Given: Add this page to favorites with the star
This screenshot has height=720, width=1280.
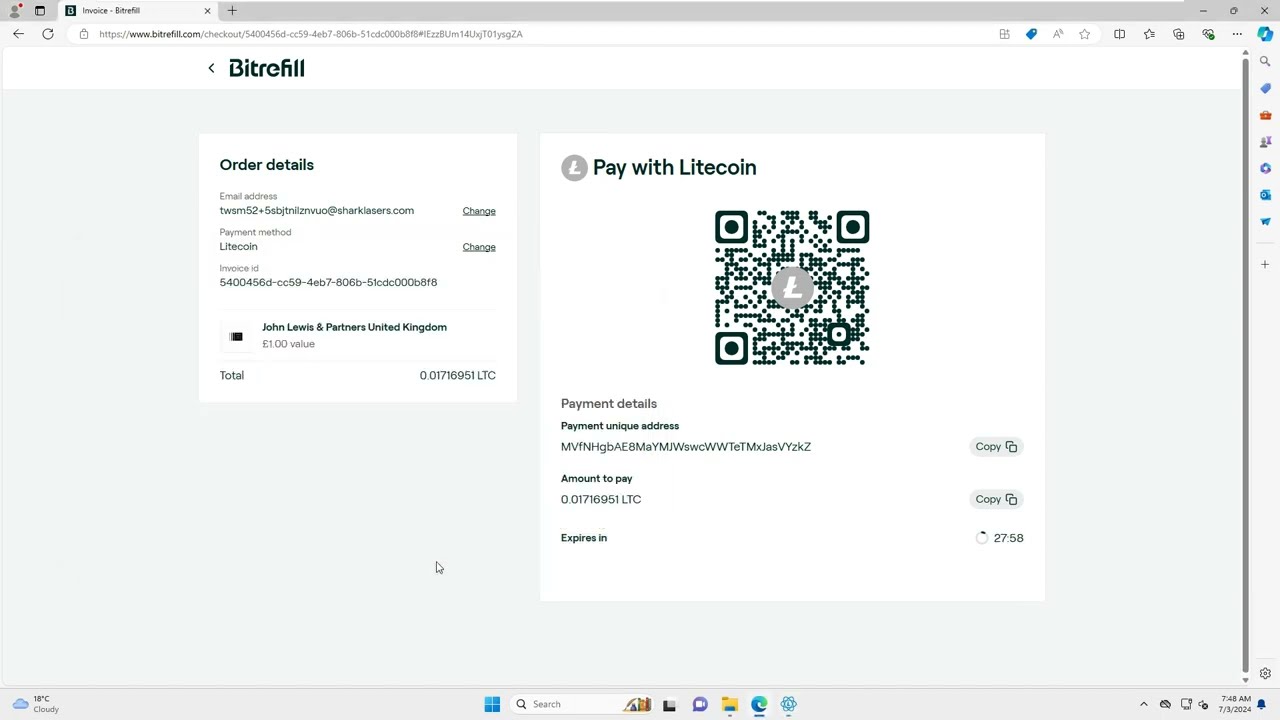Looking at the screenshot, I should point(1085,34).
